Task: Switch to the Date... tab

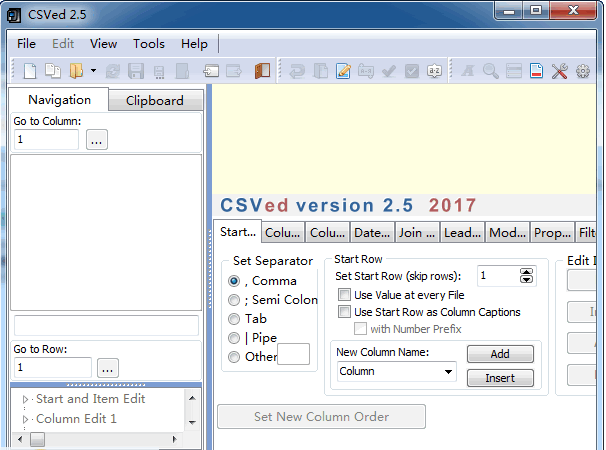Action: (372, 233)
